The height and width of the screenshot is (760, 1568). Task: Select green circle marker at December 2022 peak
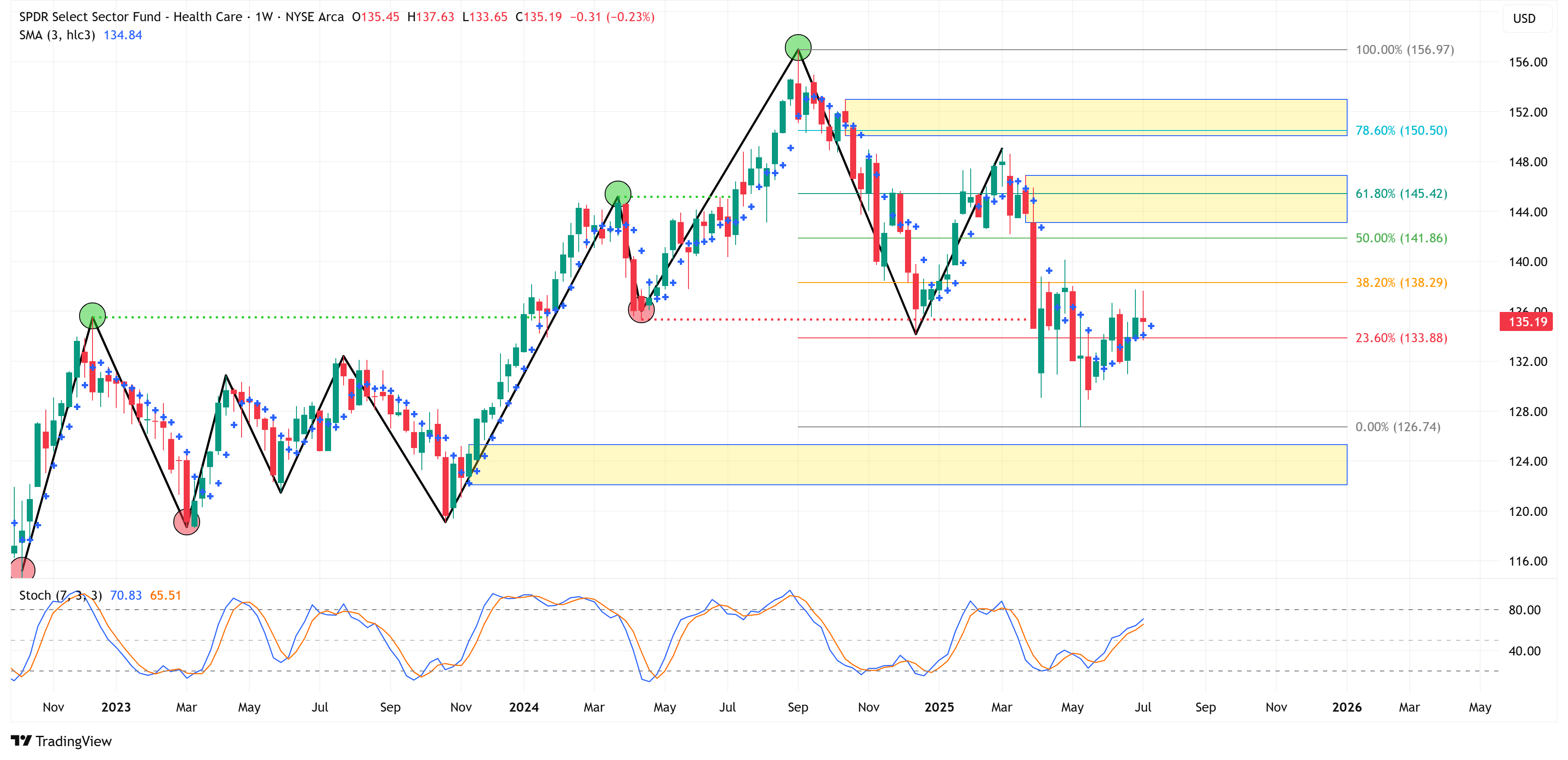click(92, 315)
